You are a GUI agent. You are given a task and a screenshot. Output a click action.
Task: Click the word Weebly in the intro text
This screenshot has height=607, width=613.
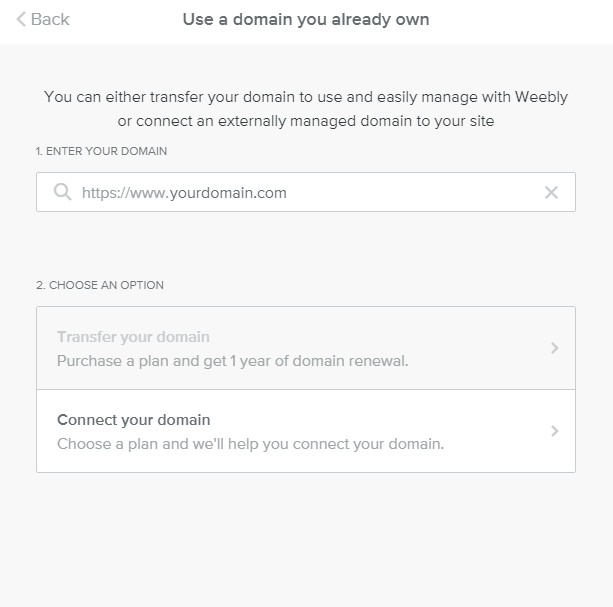(x=541, y=98)
